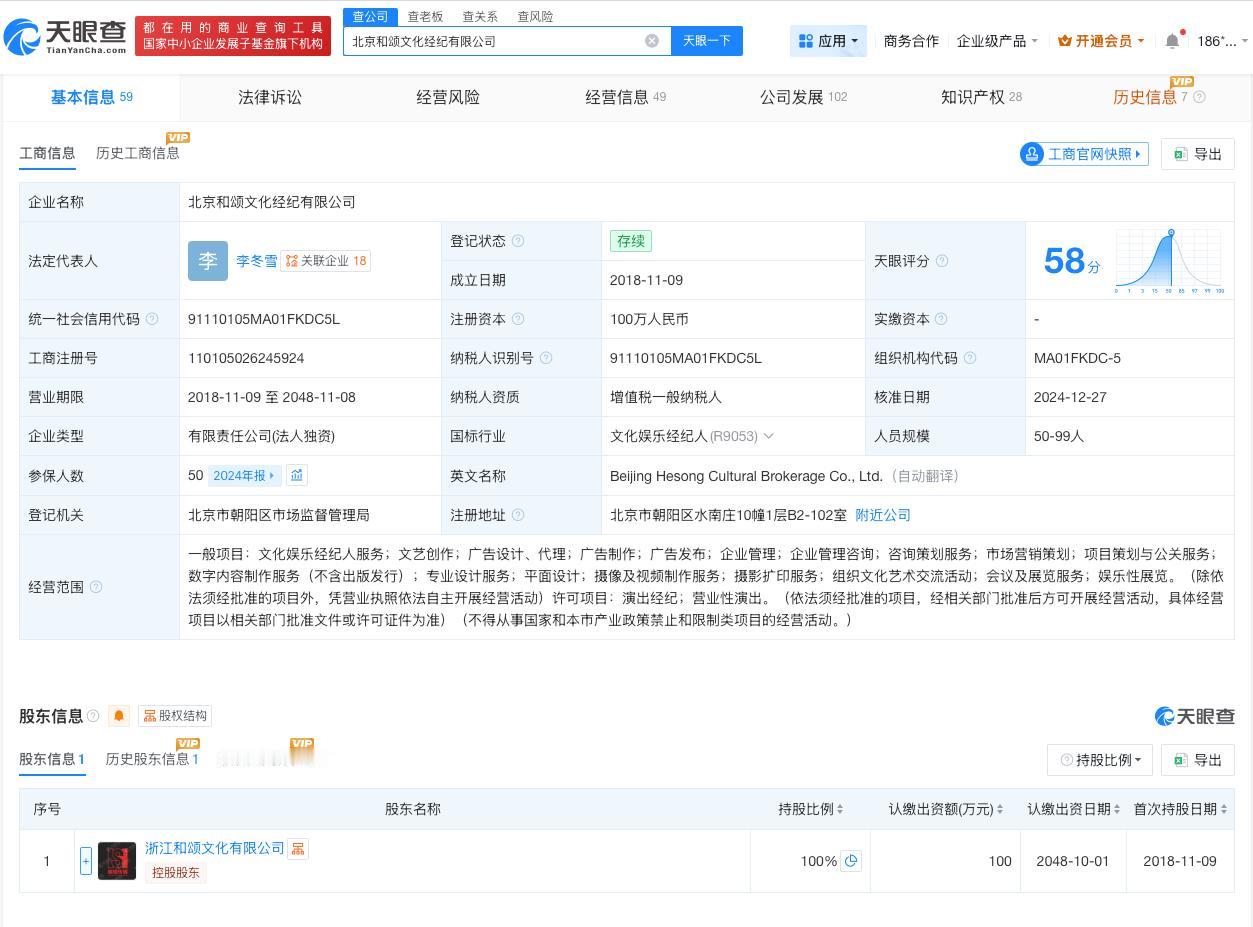1253x927 pixels.
Task: Open the 工商官网快照 snapshot tool
Action: (1083, 154)
